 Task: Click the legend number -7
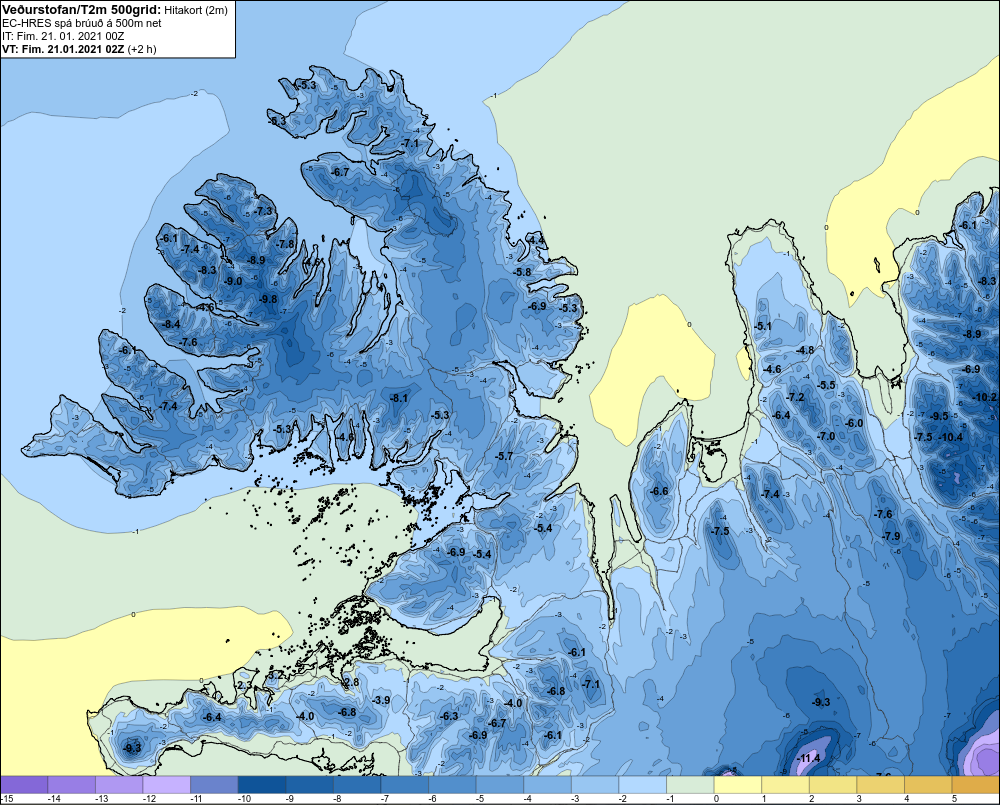click(x=387, y=799)
